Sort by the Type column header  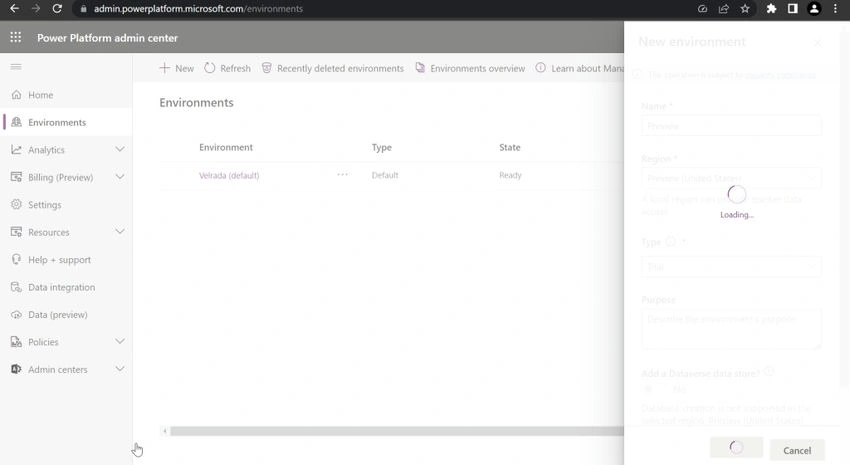click(382, 147)
